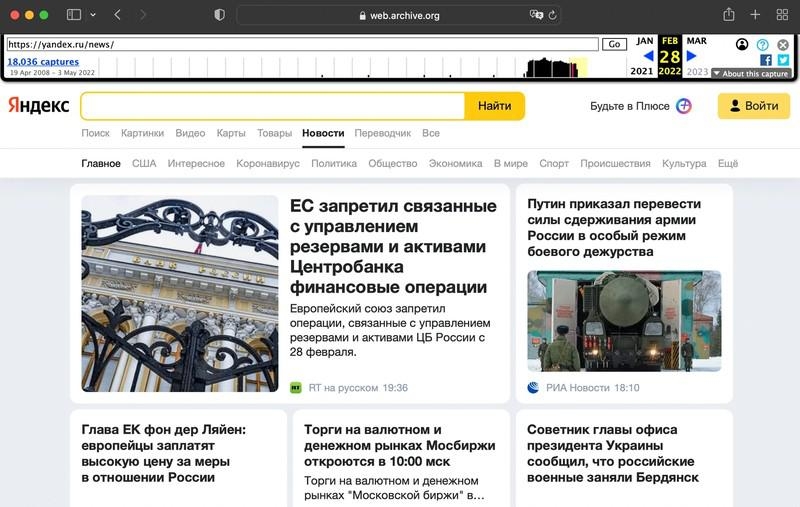Switch to the Поиск tab
The width and height of the screenshot is (800, 507).
click(95, 133)
